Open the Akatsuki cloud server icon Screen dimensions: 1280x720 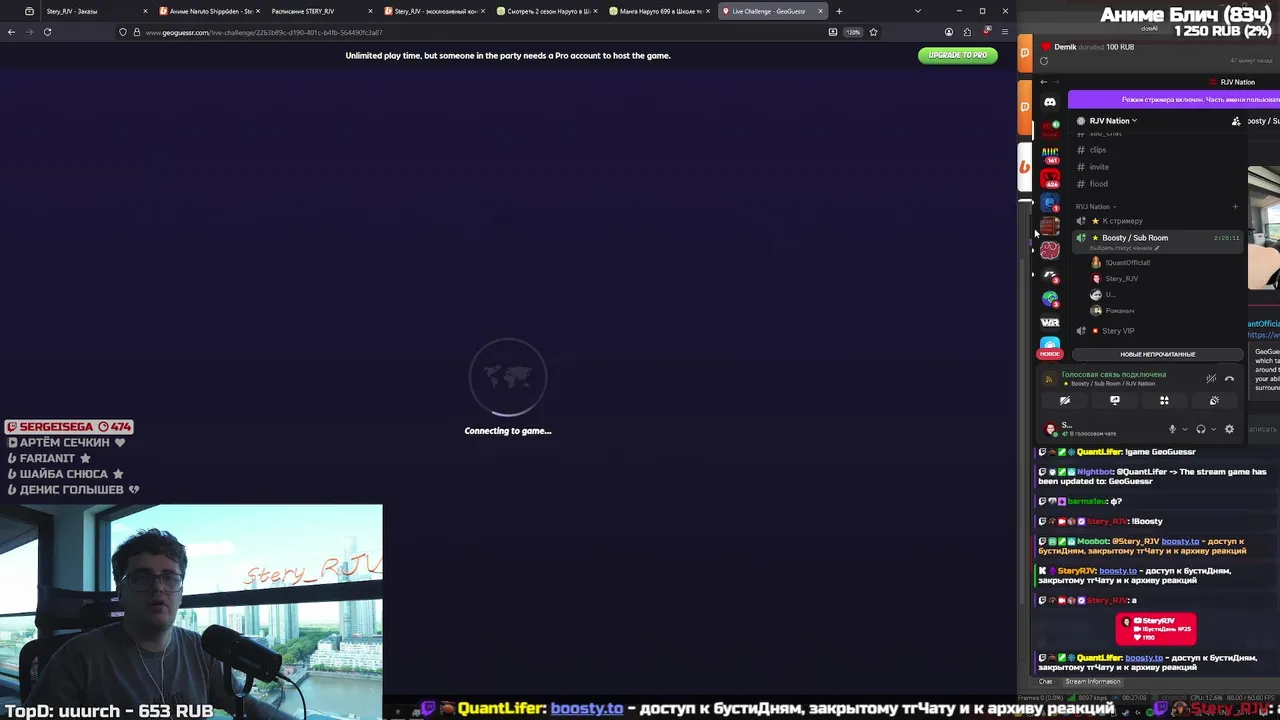(x=1050, y=250)
